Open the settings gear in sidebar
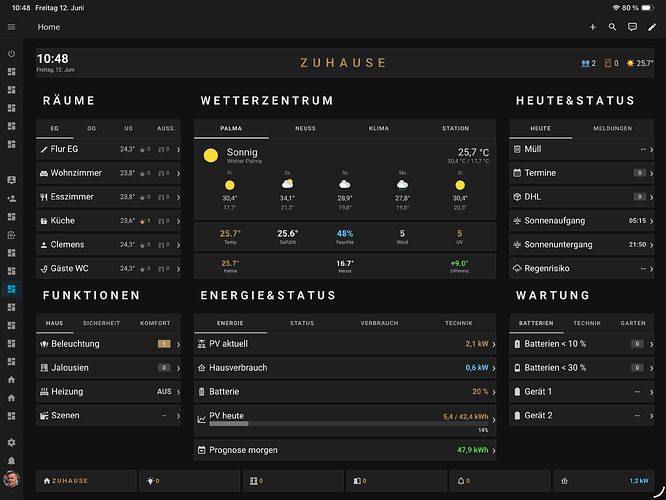 click(x=11, y=443)
